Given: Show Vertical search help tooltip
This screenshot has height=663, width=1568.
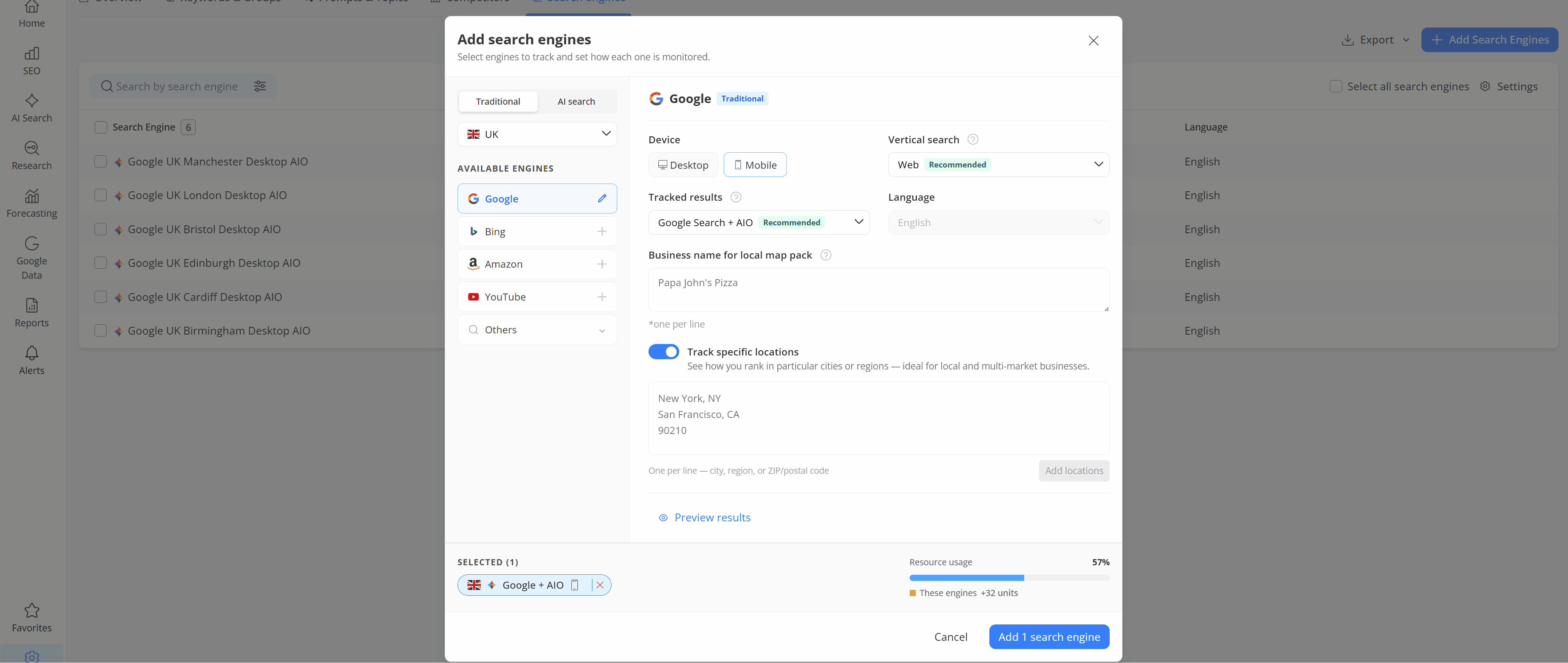Looking at the screenshot, I should 973,139.
